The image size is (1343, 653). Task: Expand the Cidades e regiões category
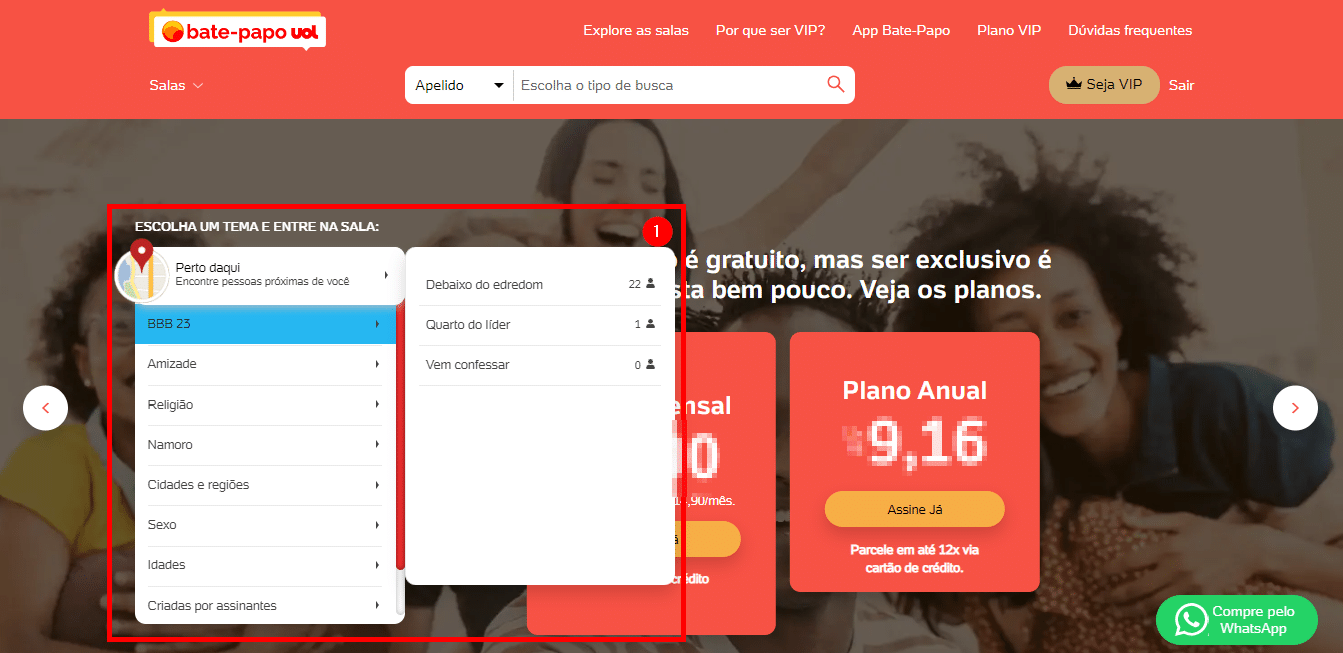click(x=265, y=485)
